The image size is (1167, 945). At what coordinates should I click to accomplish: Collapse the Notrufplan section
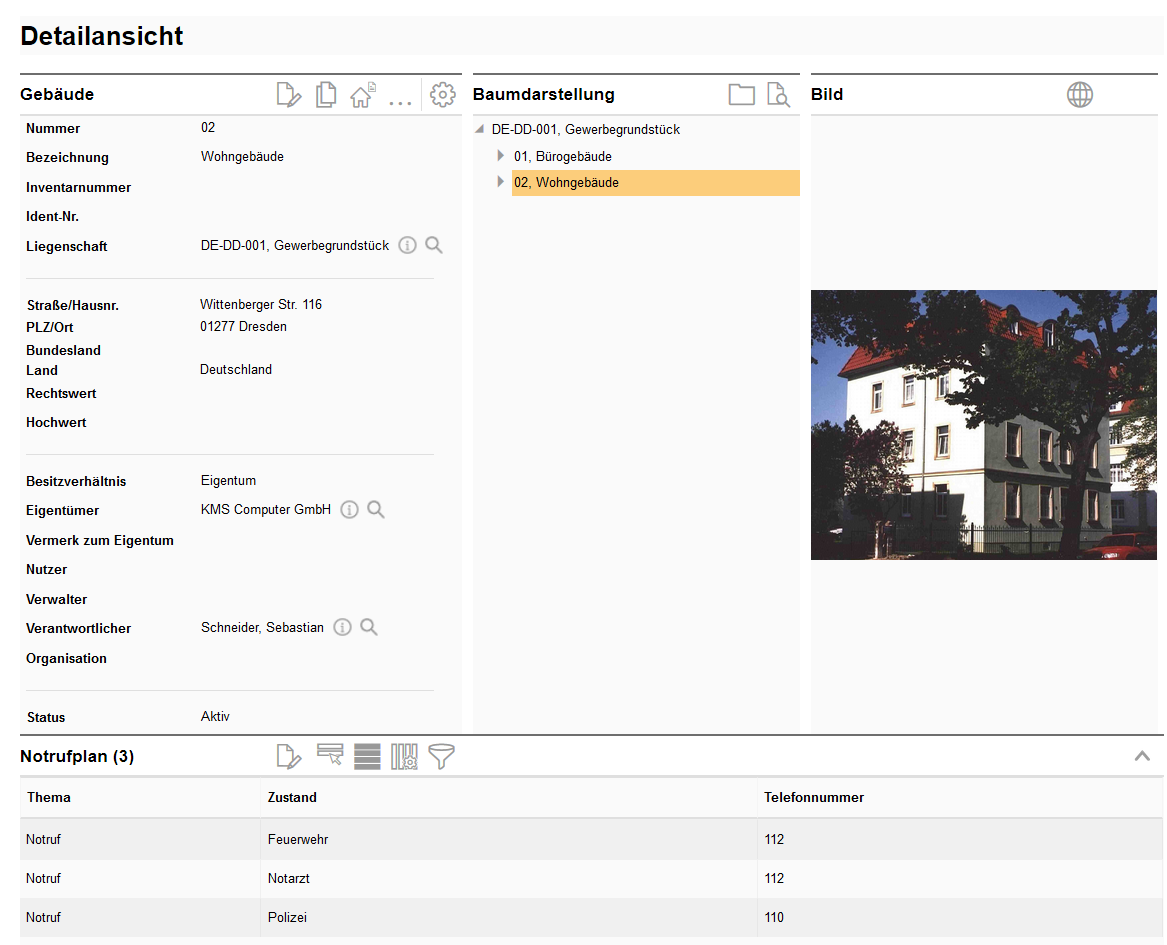(1142, 757)
